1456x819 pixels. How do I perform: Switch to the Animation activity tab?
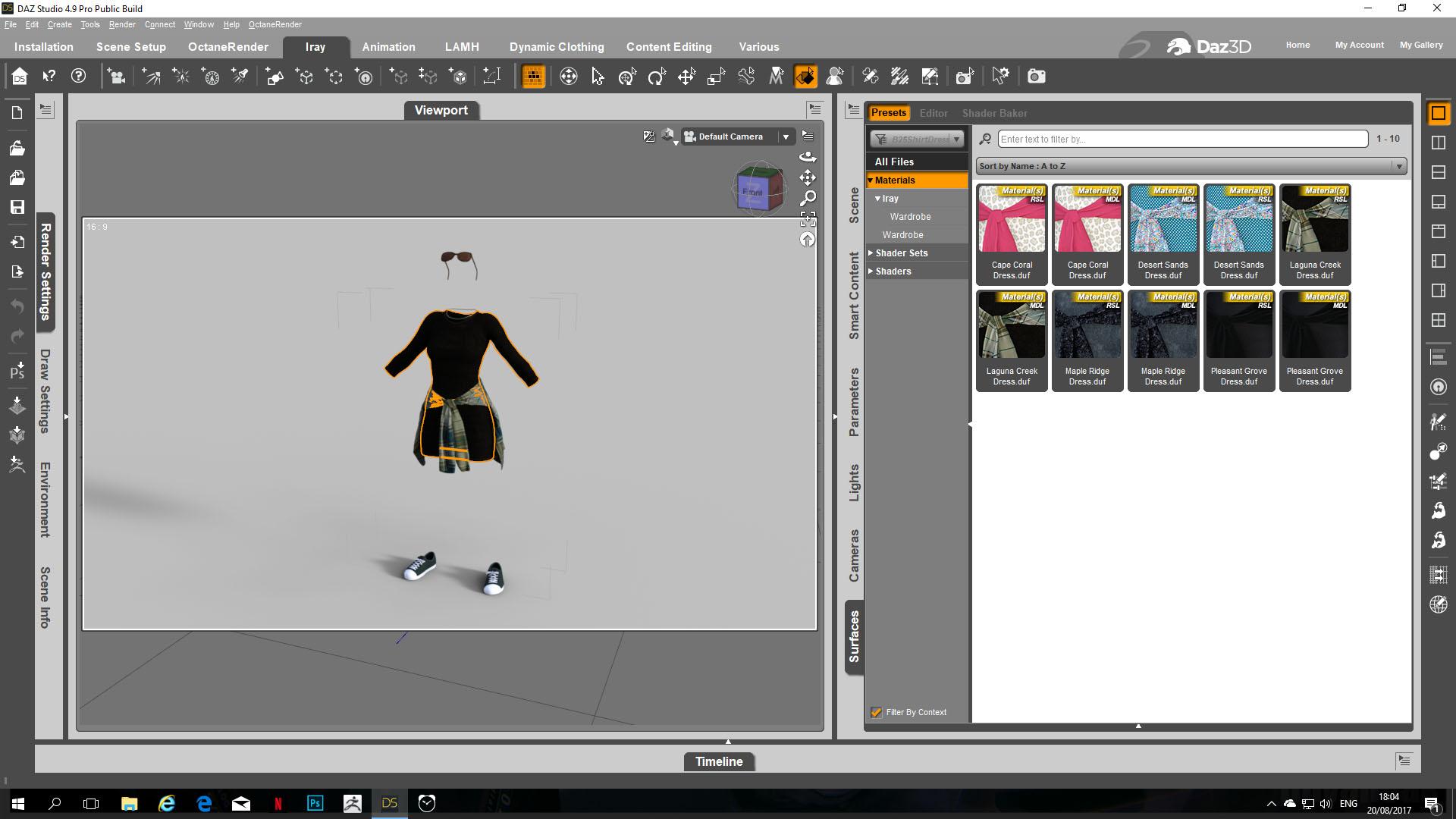point(388,47)
